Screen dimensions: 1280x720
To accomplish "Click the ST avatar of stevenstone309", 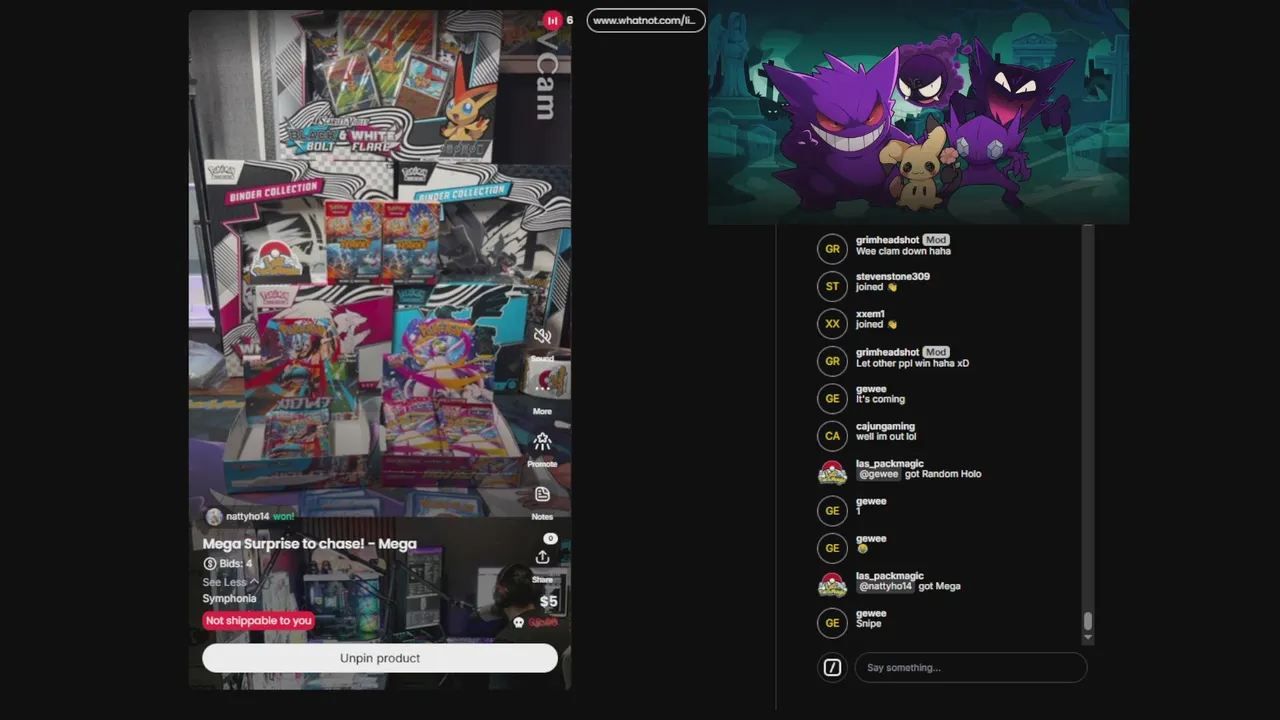I will click(x=832, y=287).
